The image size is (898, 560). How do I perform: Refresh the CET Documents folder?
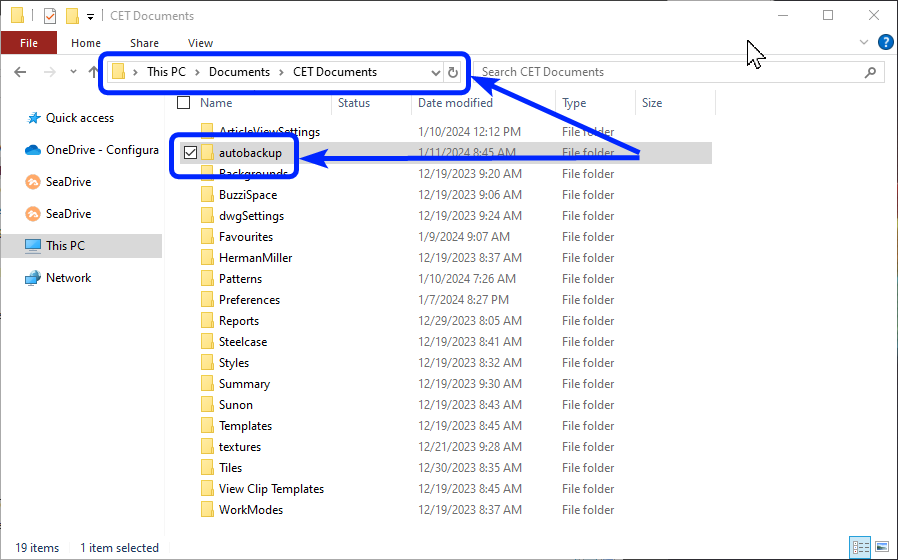click(x=453, y=73)
